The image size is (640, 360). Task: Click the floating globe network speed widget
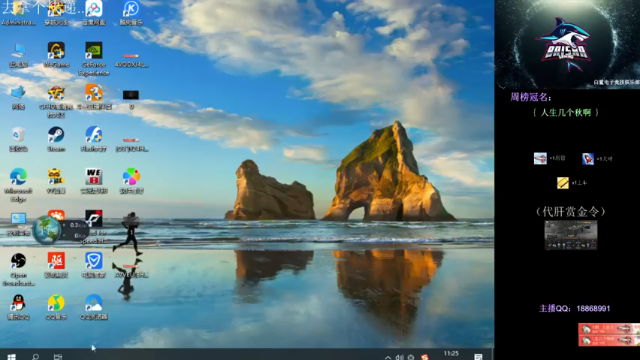pos(47,230)
